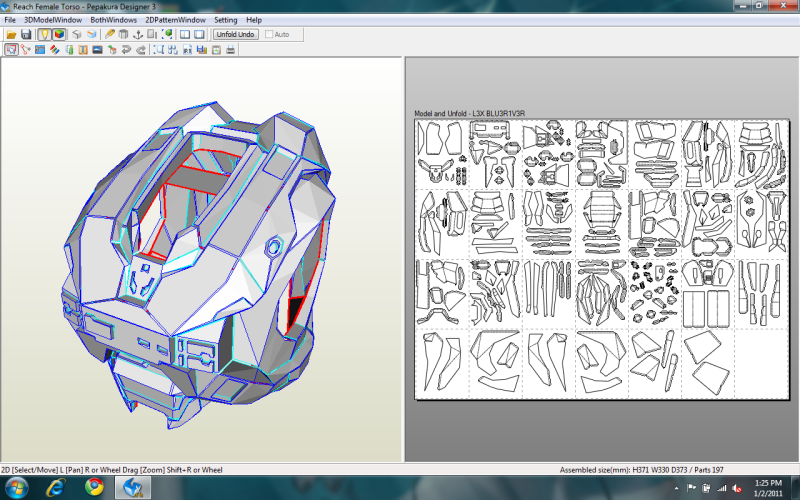Click the '2D [Select/Move] L [Pan] R' status hint
Screen dimensions: 800x500
click(x=112, y=470)
